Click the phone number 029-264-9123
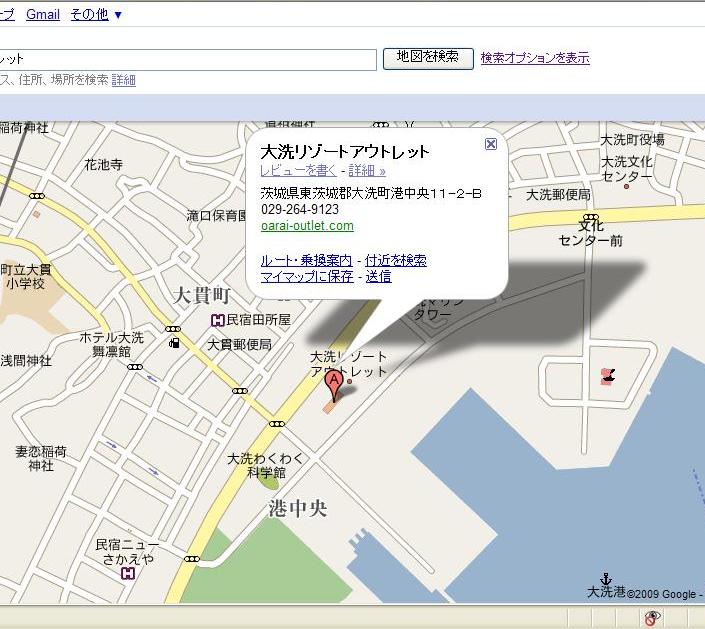 pos(300,209)
